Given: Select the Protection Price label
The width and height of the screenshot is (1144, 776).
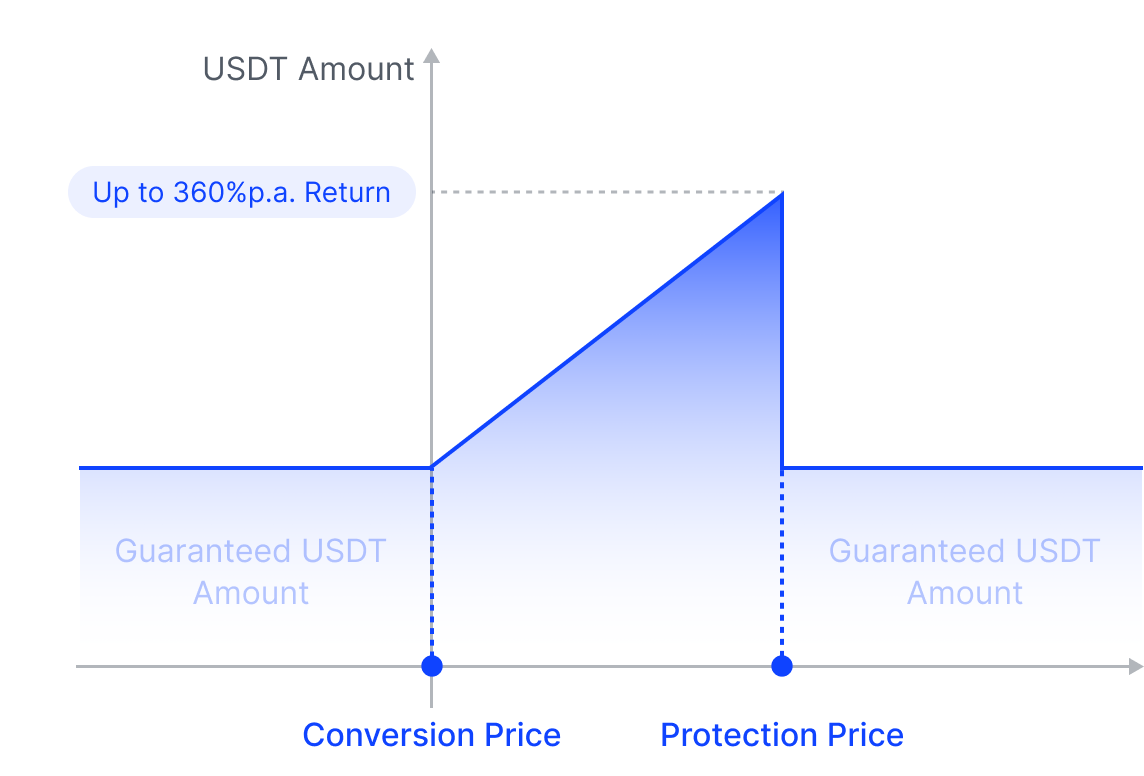Looking at the screenshot, I should tap(782, 734).
